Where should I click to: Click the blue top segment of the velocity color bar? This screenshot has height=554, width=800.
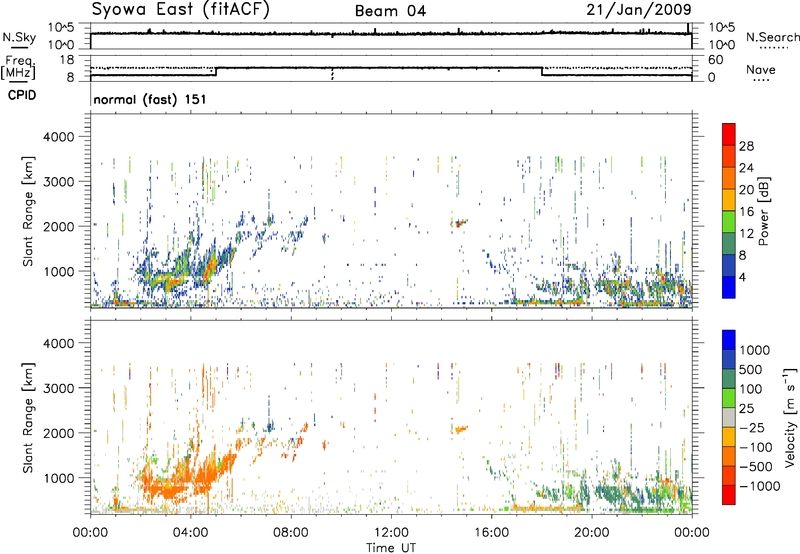(729, 340)
